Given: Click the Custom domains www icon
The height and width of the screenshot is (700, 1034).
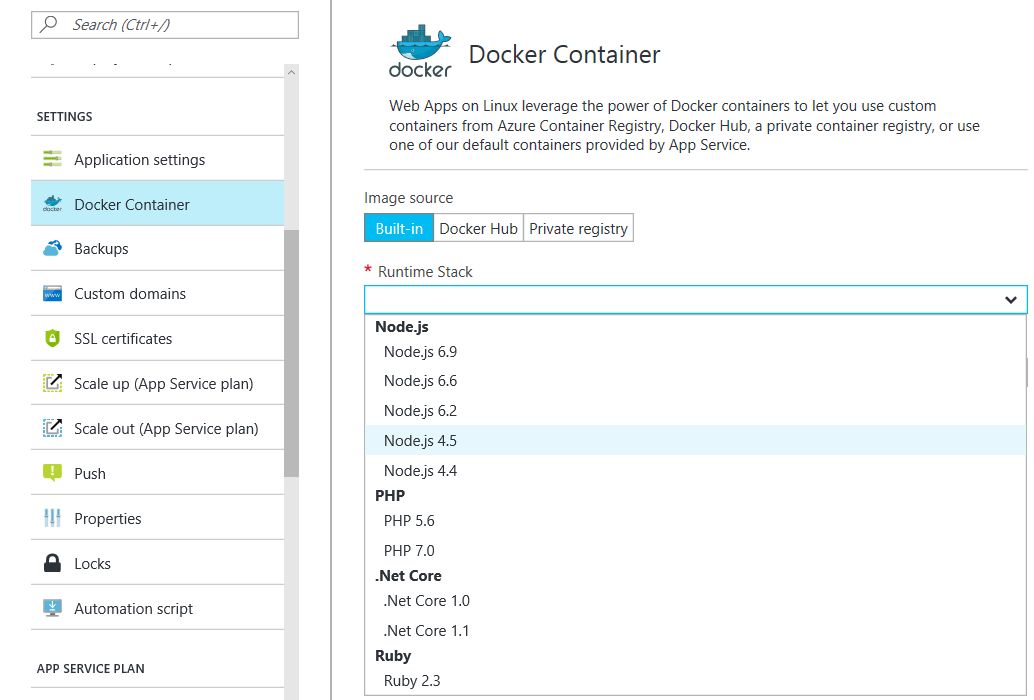Looking at the screenshot, I should (52, 293).
